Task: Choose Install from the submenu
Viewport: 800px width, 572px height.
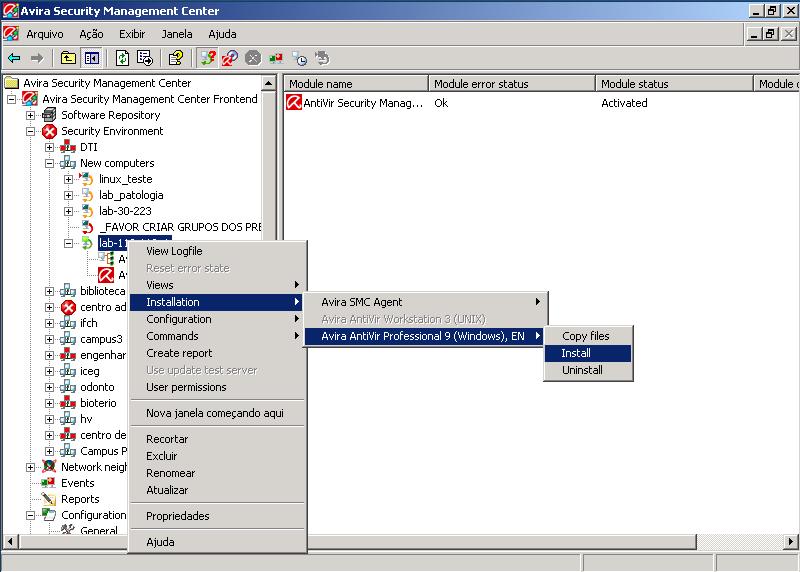Action: click(x=588, y=353)
